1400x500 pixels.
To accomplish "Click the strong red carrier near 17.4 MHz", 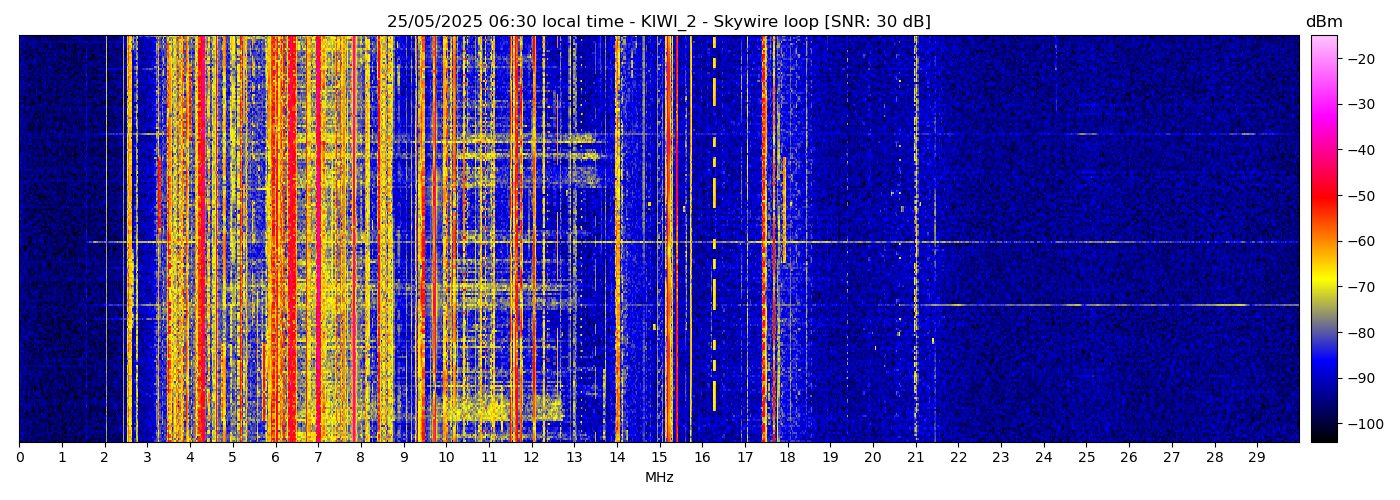I will pos(764,238).
